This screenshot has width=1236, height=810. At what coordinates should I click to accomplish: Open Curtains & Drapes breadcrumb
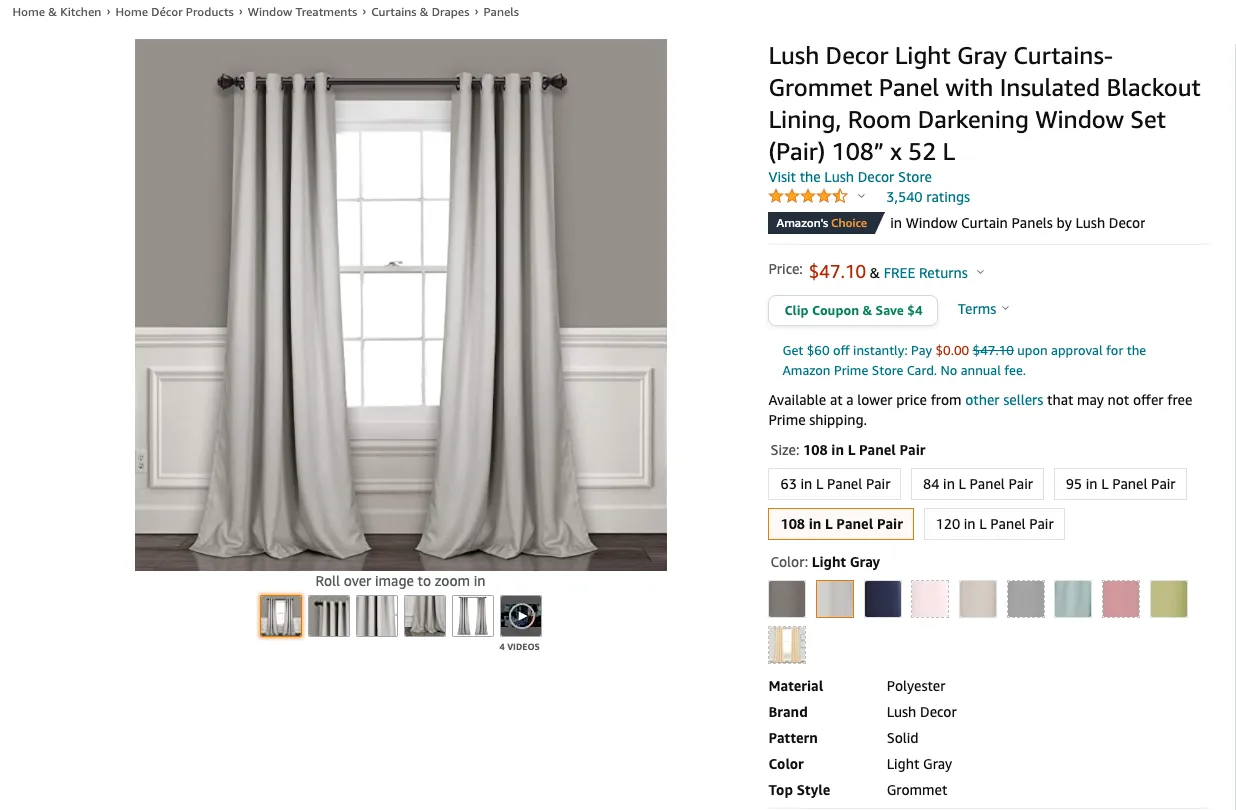420,12
